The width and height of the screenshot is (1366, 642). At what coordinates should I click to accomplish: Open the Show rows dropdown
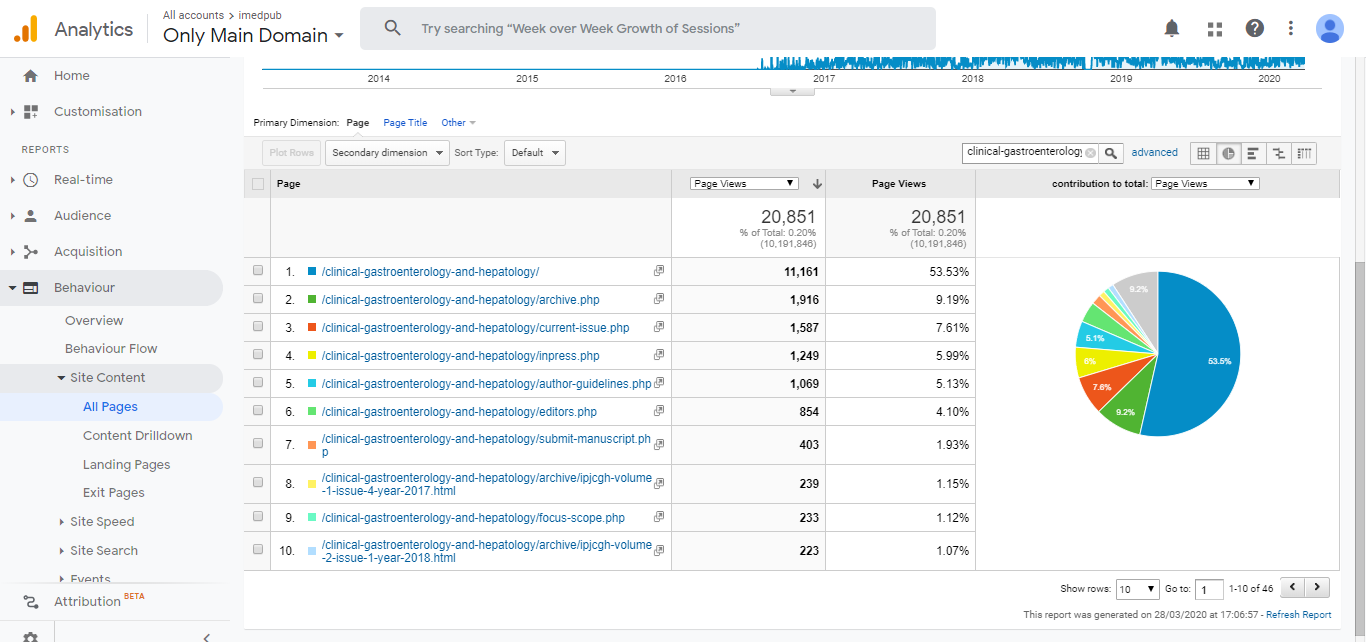[1138, 589]
